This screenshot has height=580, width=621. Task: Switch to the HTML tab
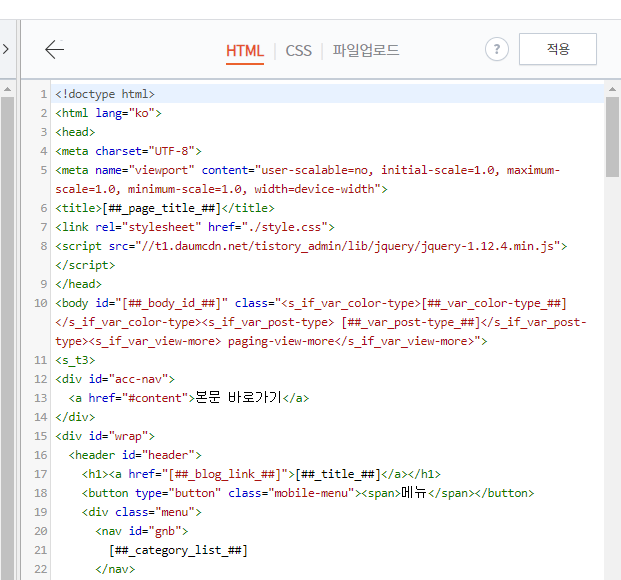(x=245, y=51)
